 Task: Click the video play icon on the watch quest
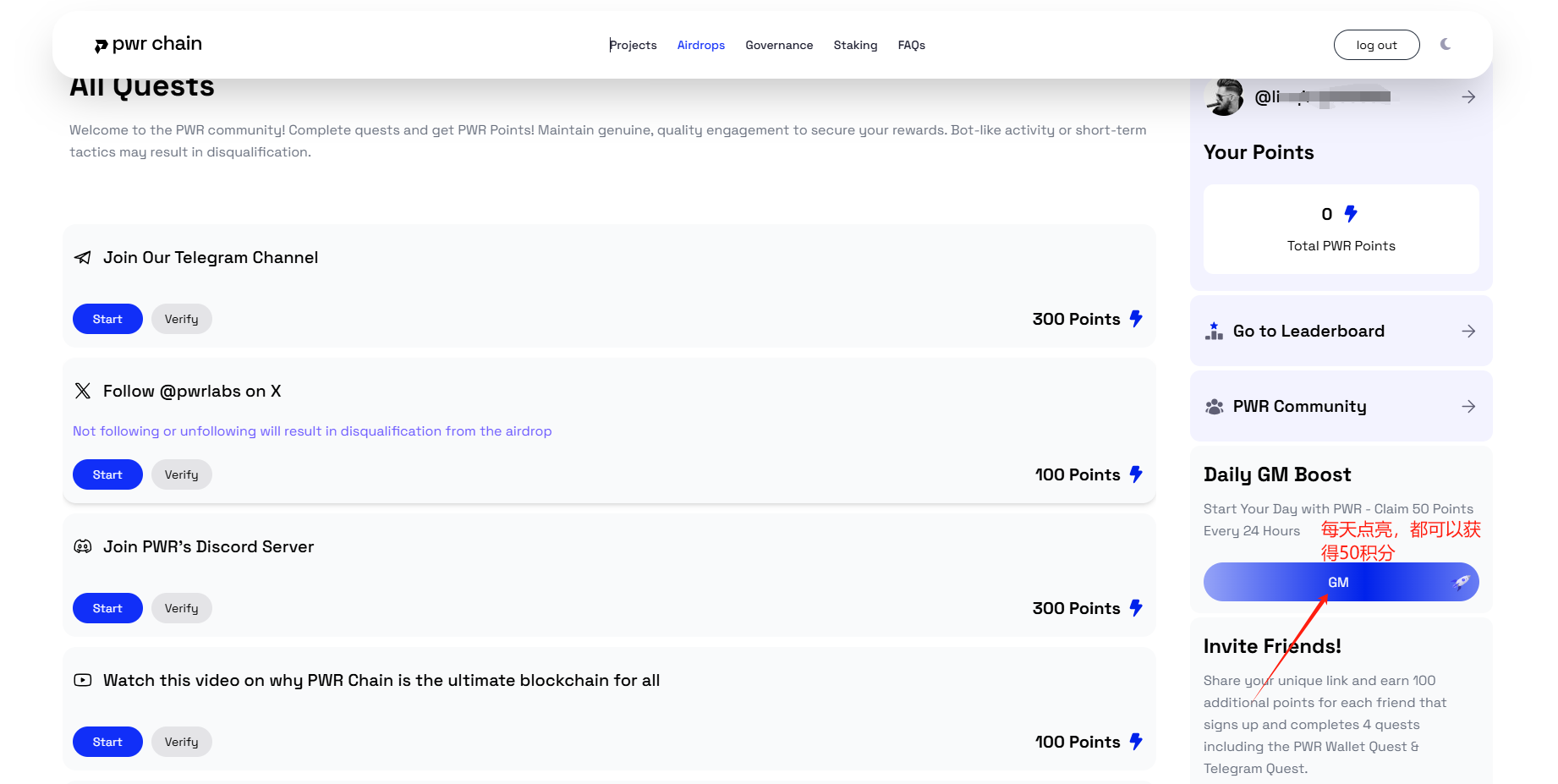pyautogui.click(x=83, y=680)
